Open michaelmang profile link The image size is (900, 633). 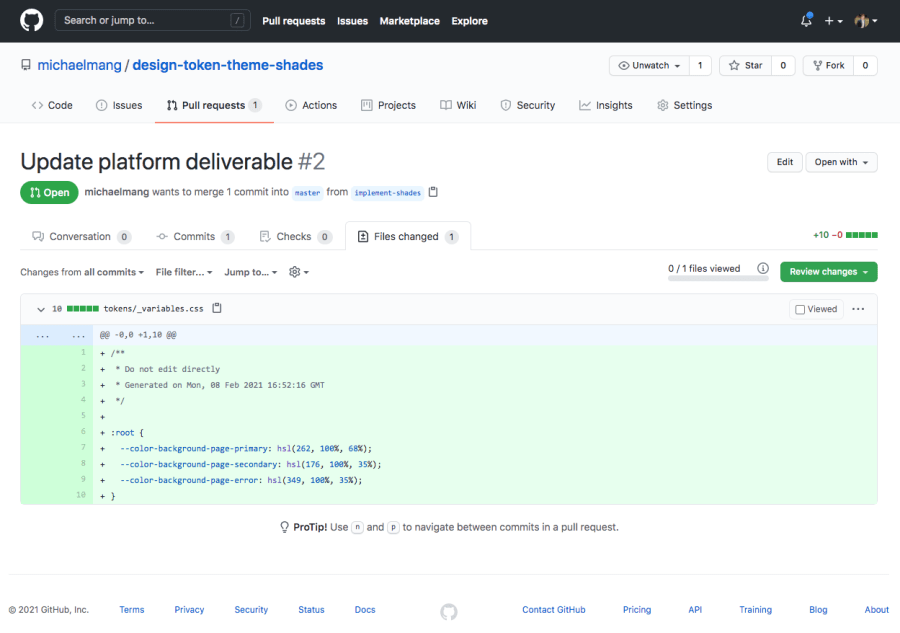79,65
